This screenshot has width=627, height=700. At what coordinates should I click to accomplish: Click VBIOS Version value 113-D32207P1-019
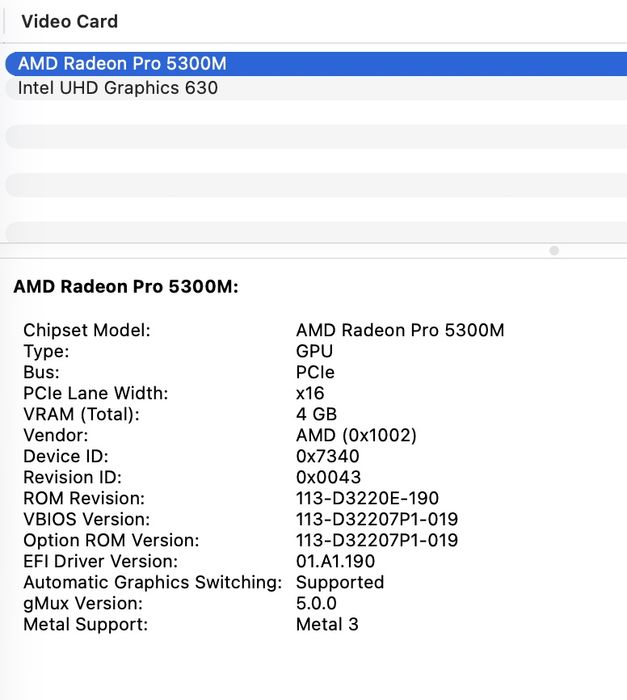coord(377,519)
